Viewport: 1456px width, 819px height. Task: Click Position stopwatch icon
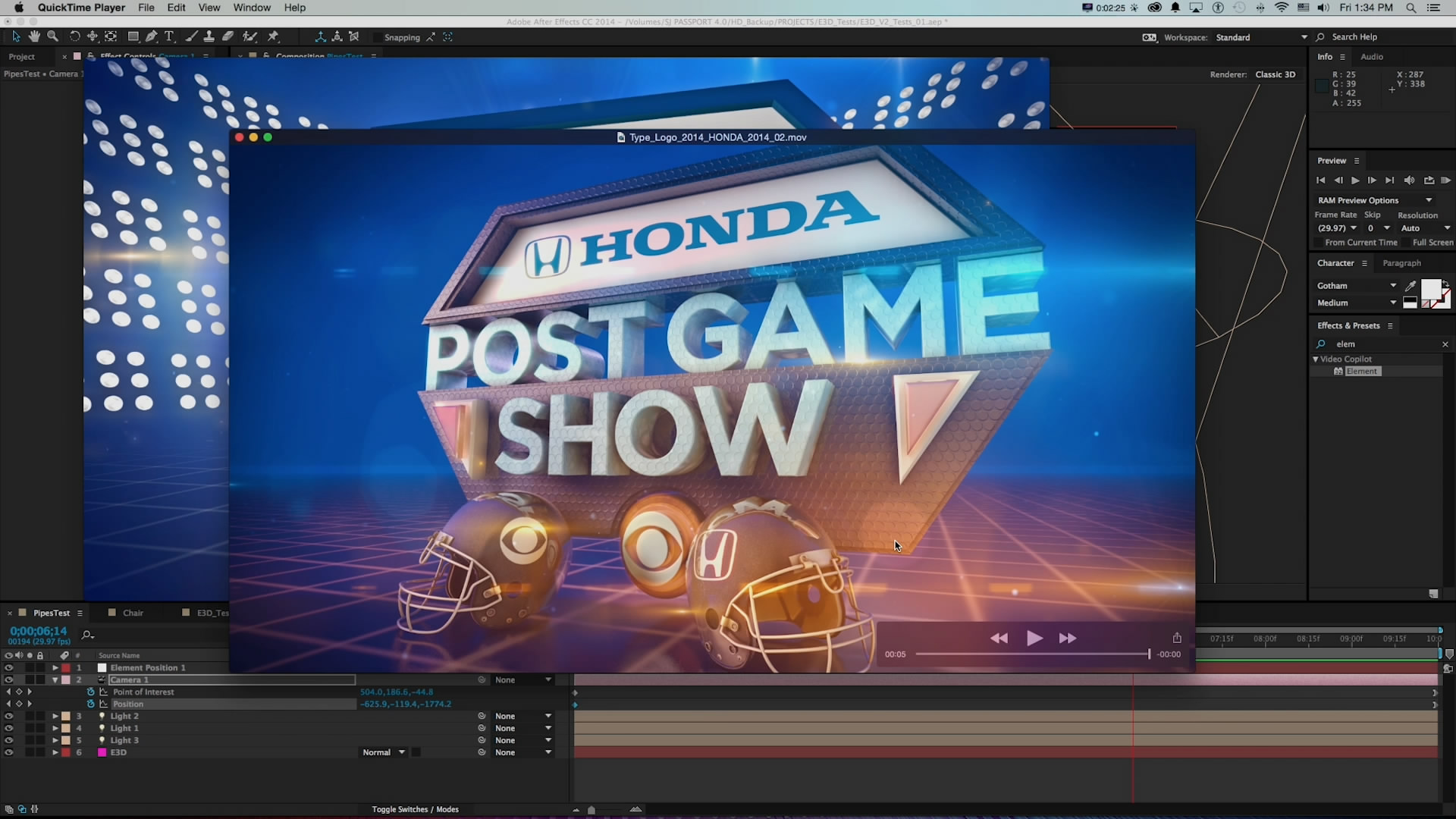91,704
